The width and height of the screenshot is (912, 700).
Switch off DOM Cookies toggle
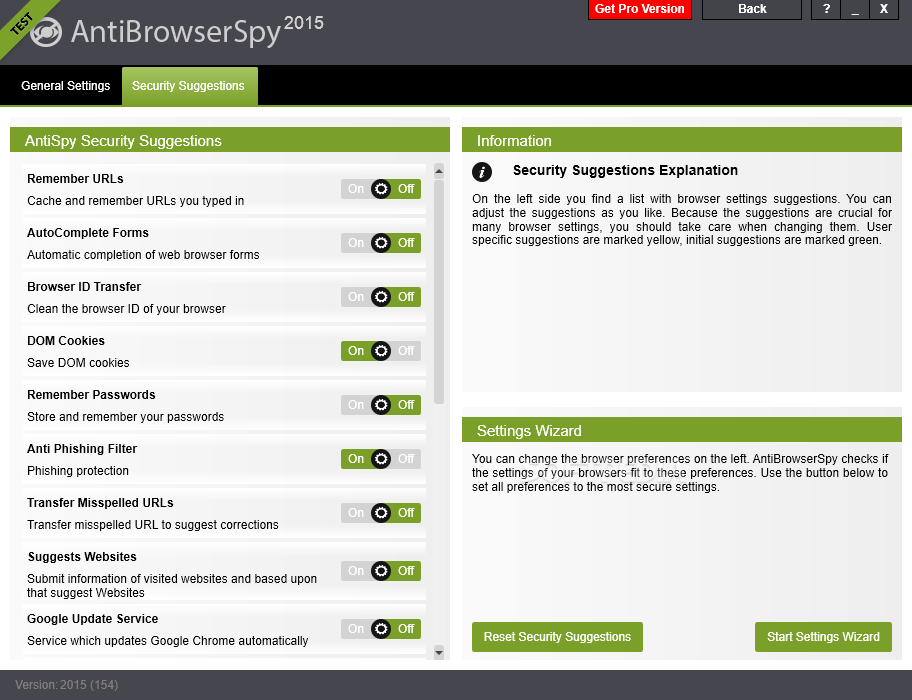coord(381,351)
